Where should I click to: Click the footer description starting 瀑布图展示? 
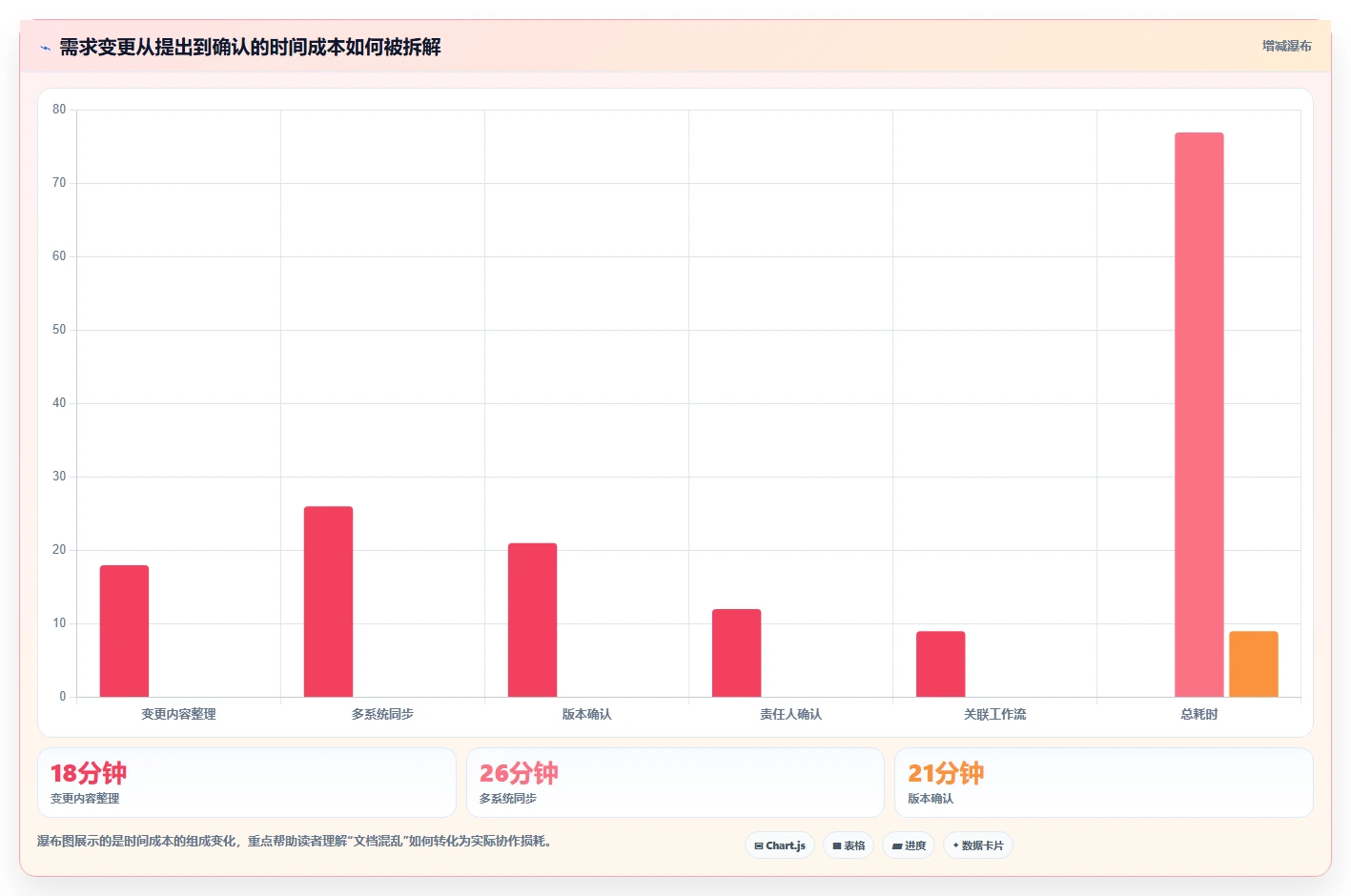tap(295, 841)
